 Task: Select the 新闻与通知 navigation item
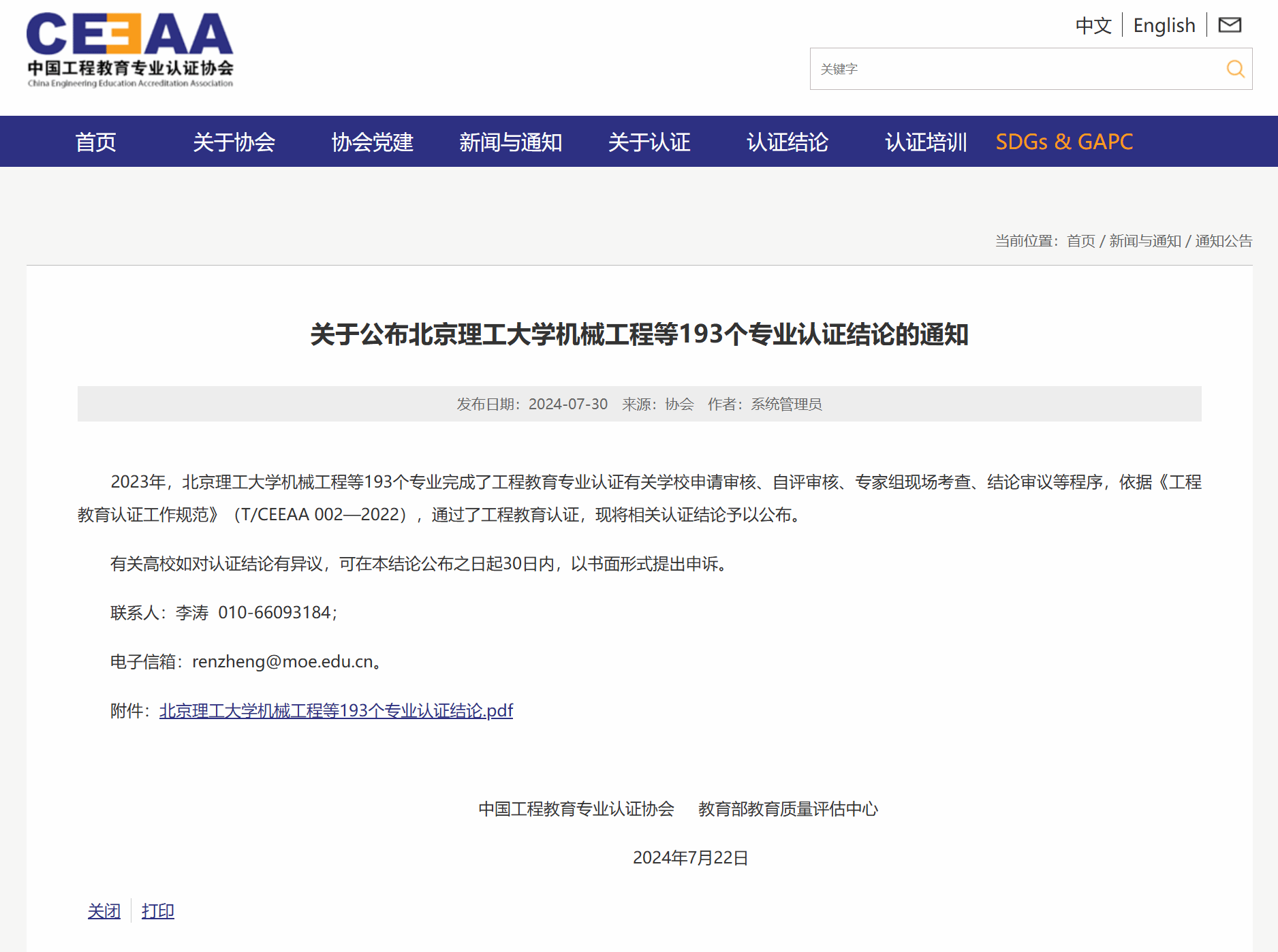[510, 142]
